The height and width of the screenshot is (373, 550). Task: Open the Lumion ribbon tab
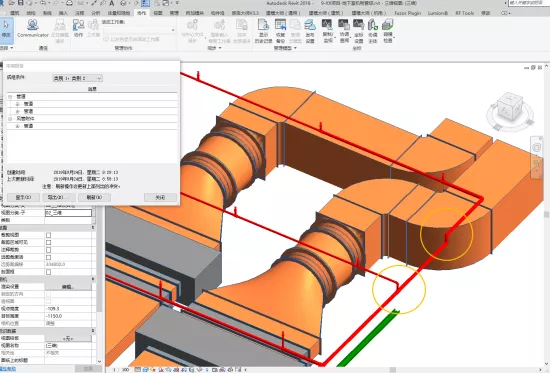tap(437, 13)
